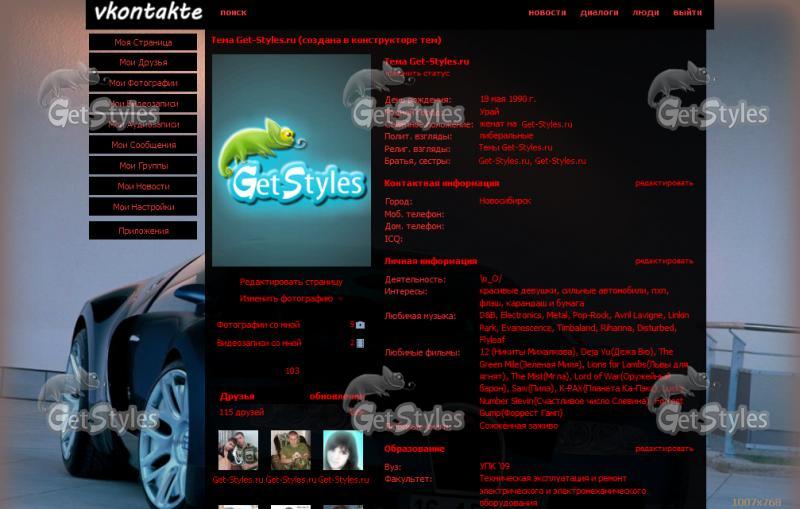Click the video icon beside Видеозаписи со мной
The image size is (800, 509).
coord(360,343)
